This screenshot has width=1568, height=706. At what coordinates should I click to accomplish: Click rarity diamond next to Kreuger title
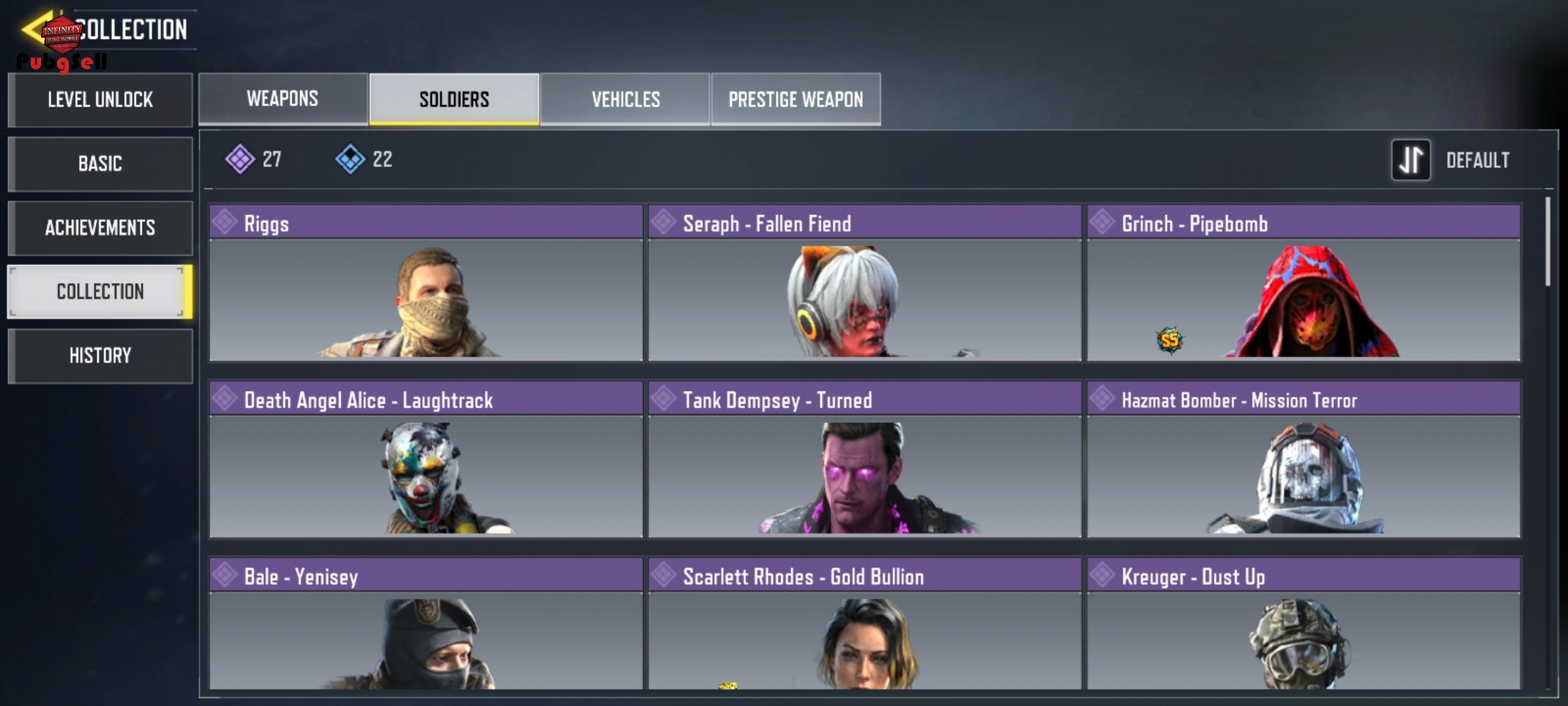[x=1102, y=575]
